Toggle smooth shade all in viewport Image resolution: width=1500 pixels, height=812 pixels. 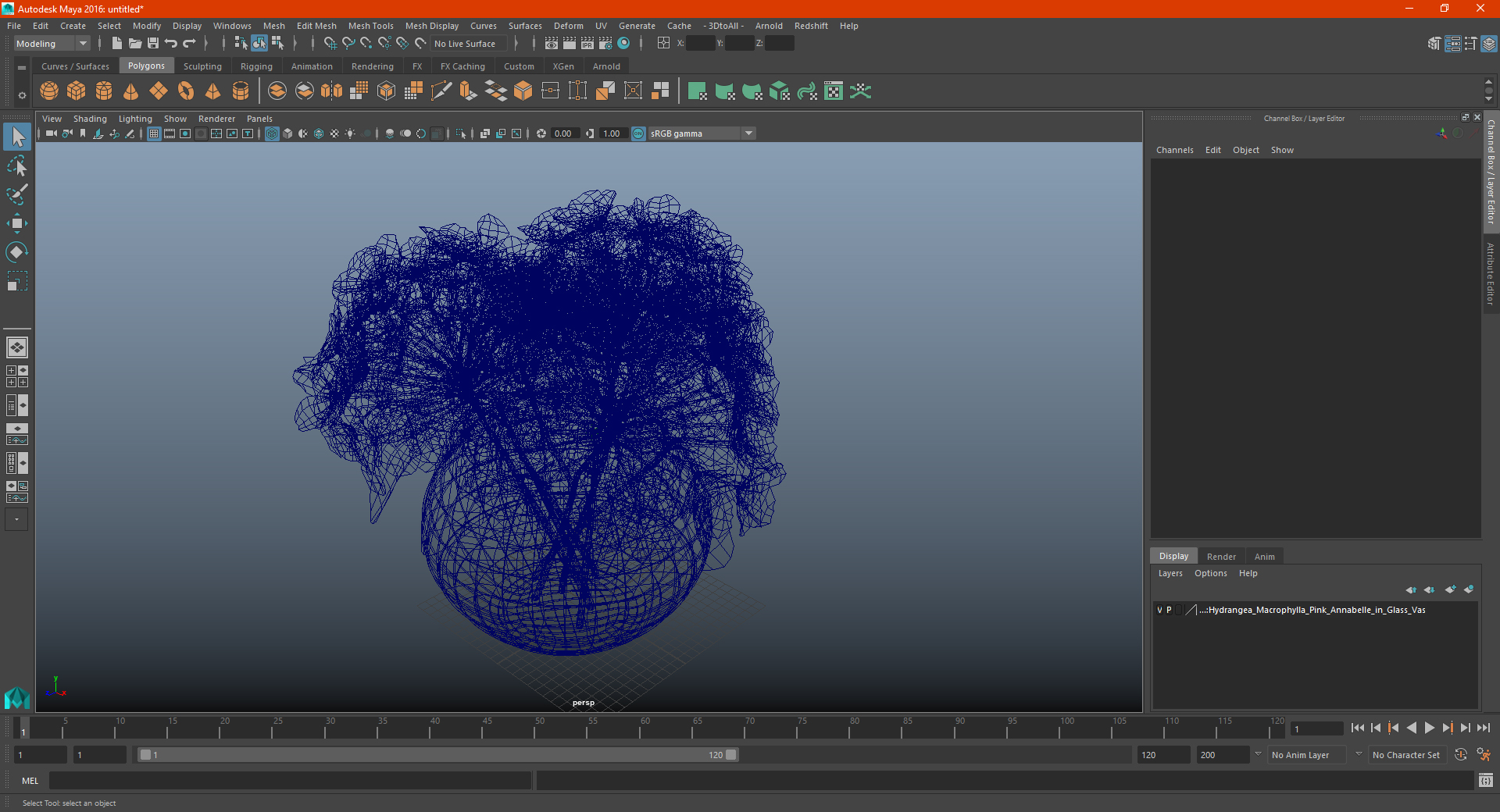(x=287, y=134)
